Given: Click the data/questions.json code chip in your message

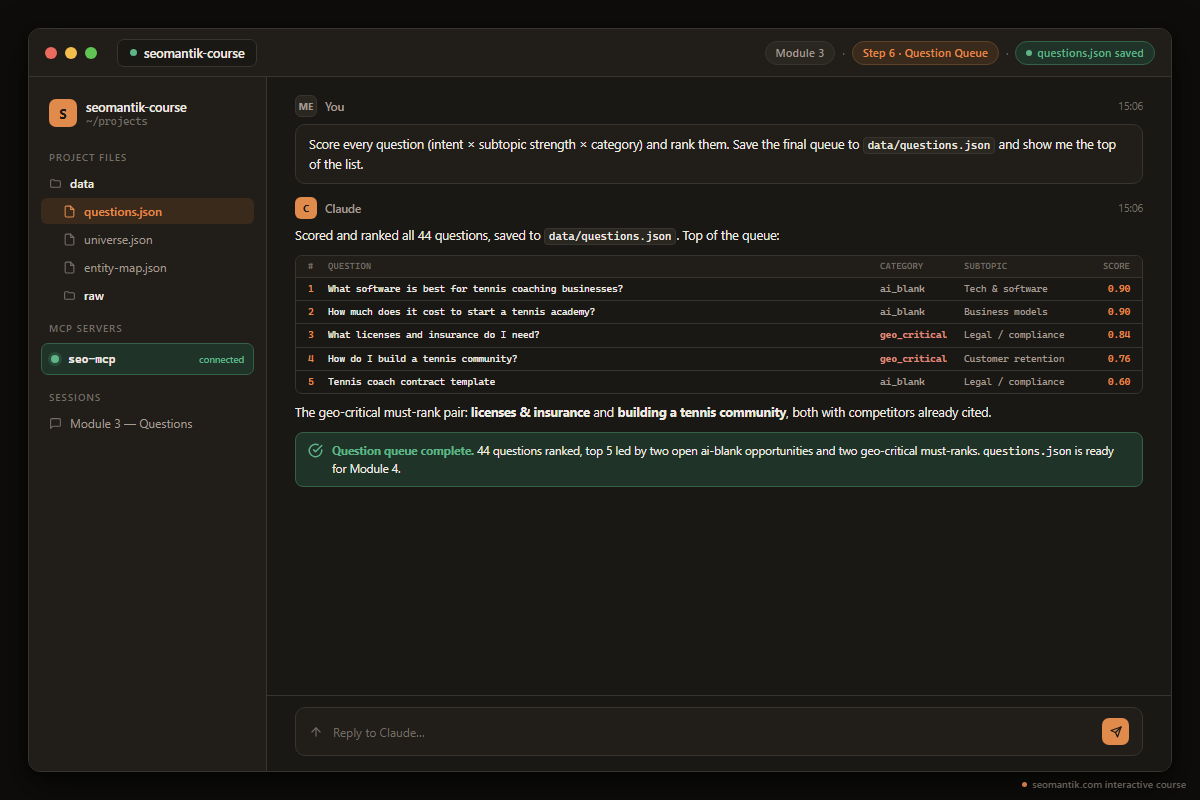Looking at the screenshot, I should [929, 145].
